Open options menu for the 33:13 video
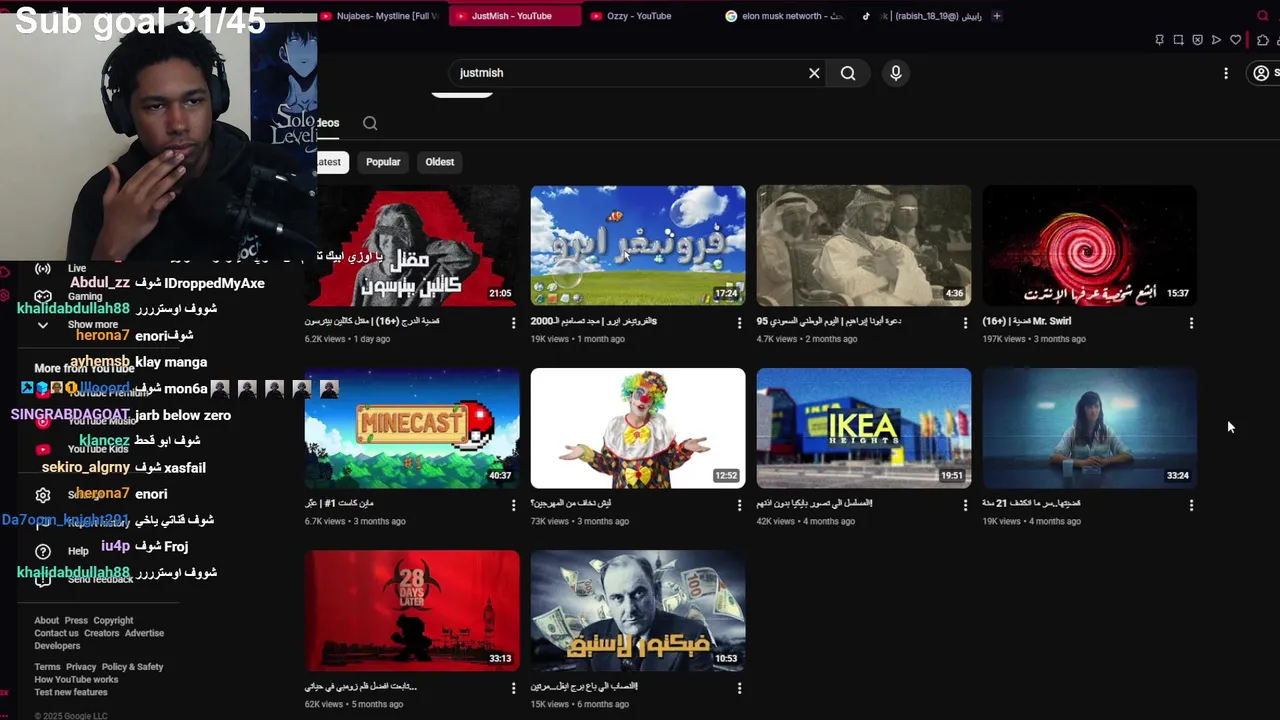This screenshot has height=720, width=1280. pyautogui.click(x=514, y=688)
